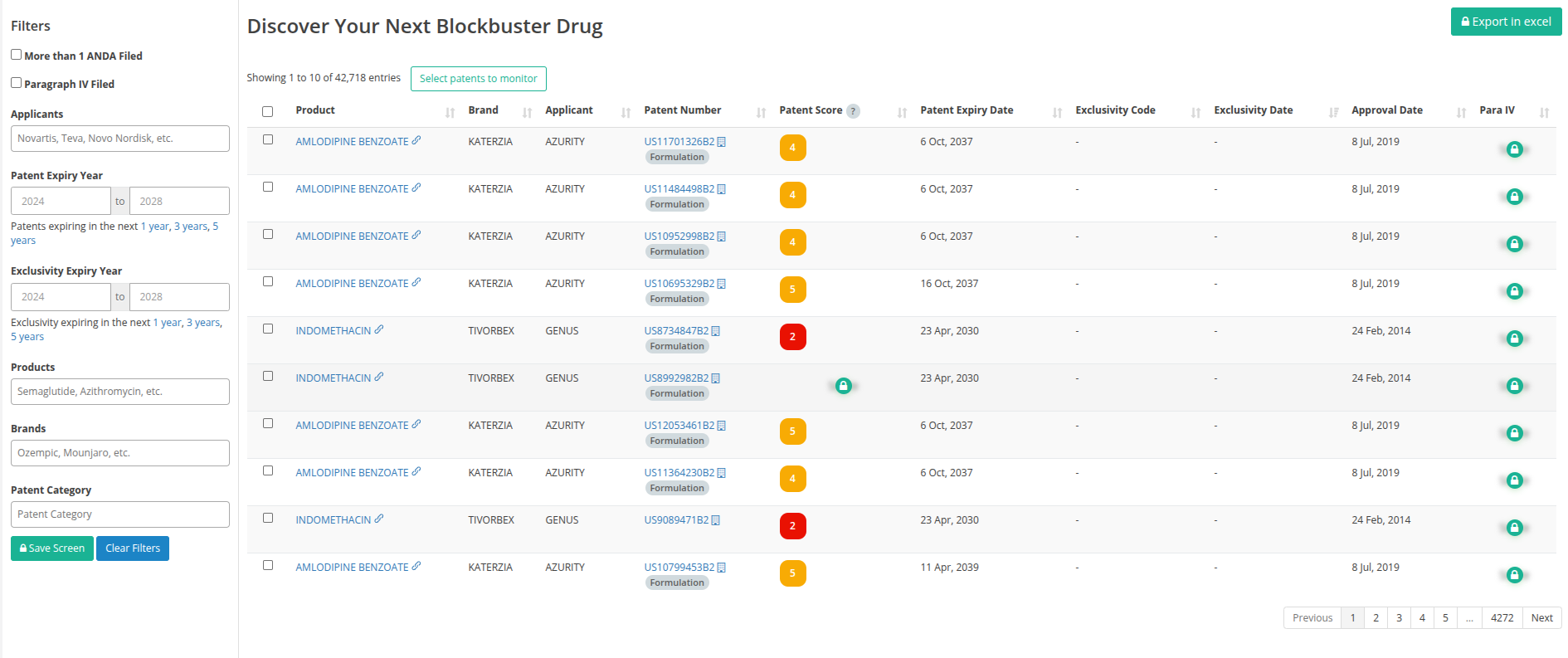Click Export in excel button
This screenshot has height=658, width=1568.
[1506, 22]
